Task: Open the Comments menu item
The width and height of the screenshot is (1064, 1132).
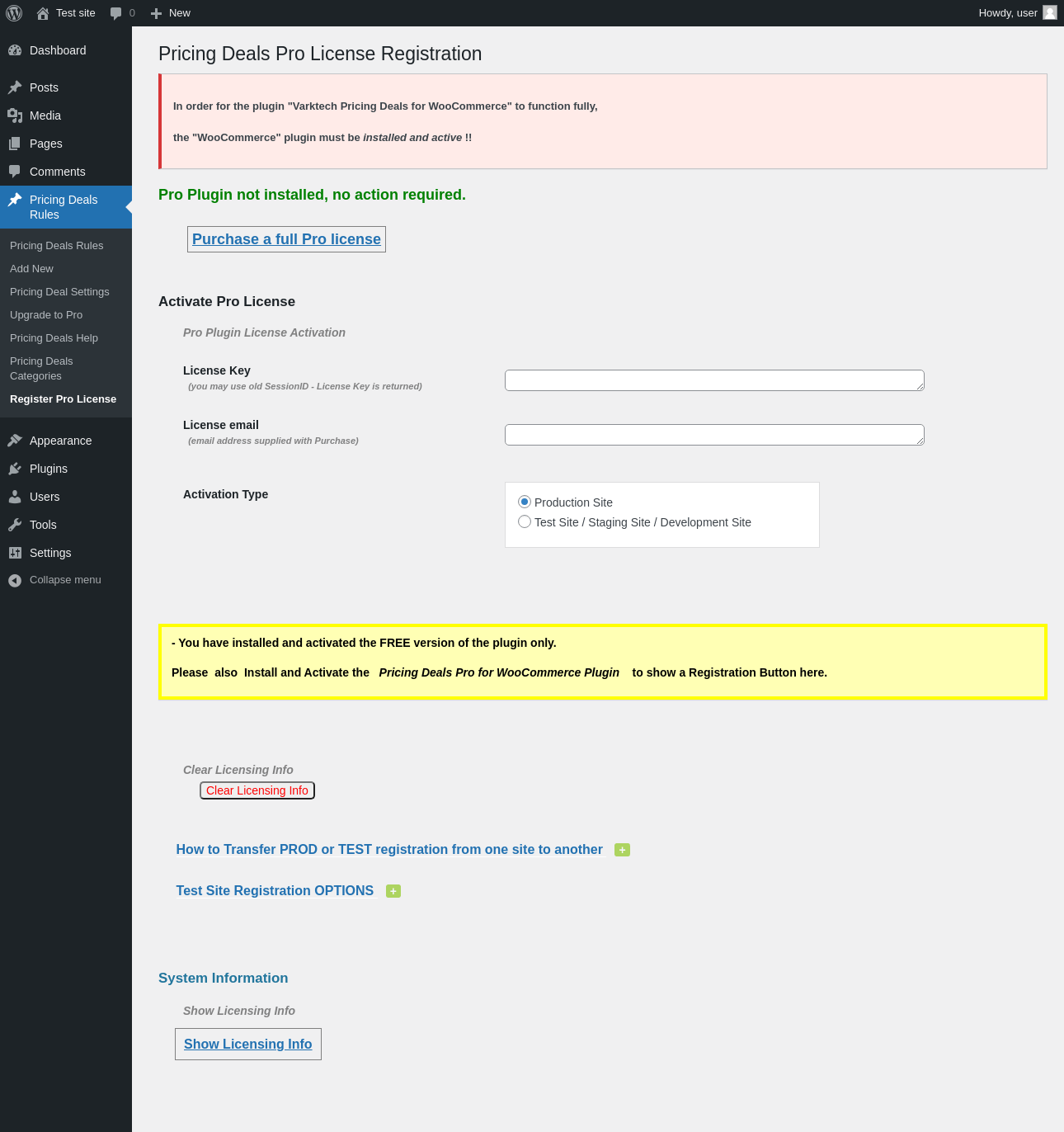Action: 58,172
